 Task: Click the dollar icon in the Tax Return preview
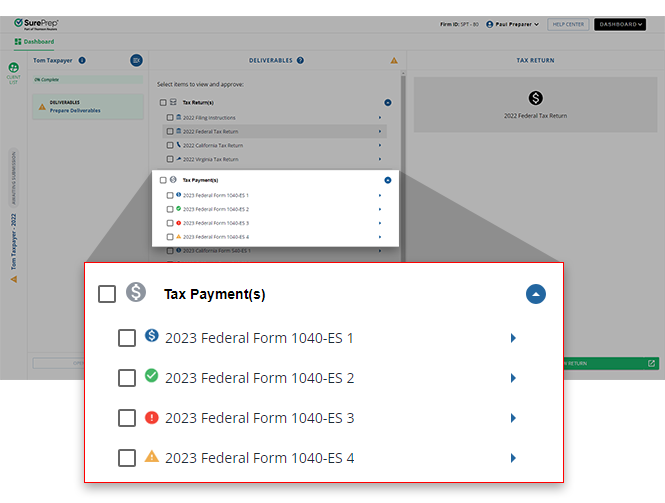[536, 98]
